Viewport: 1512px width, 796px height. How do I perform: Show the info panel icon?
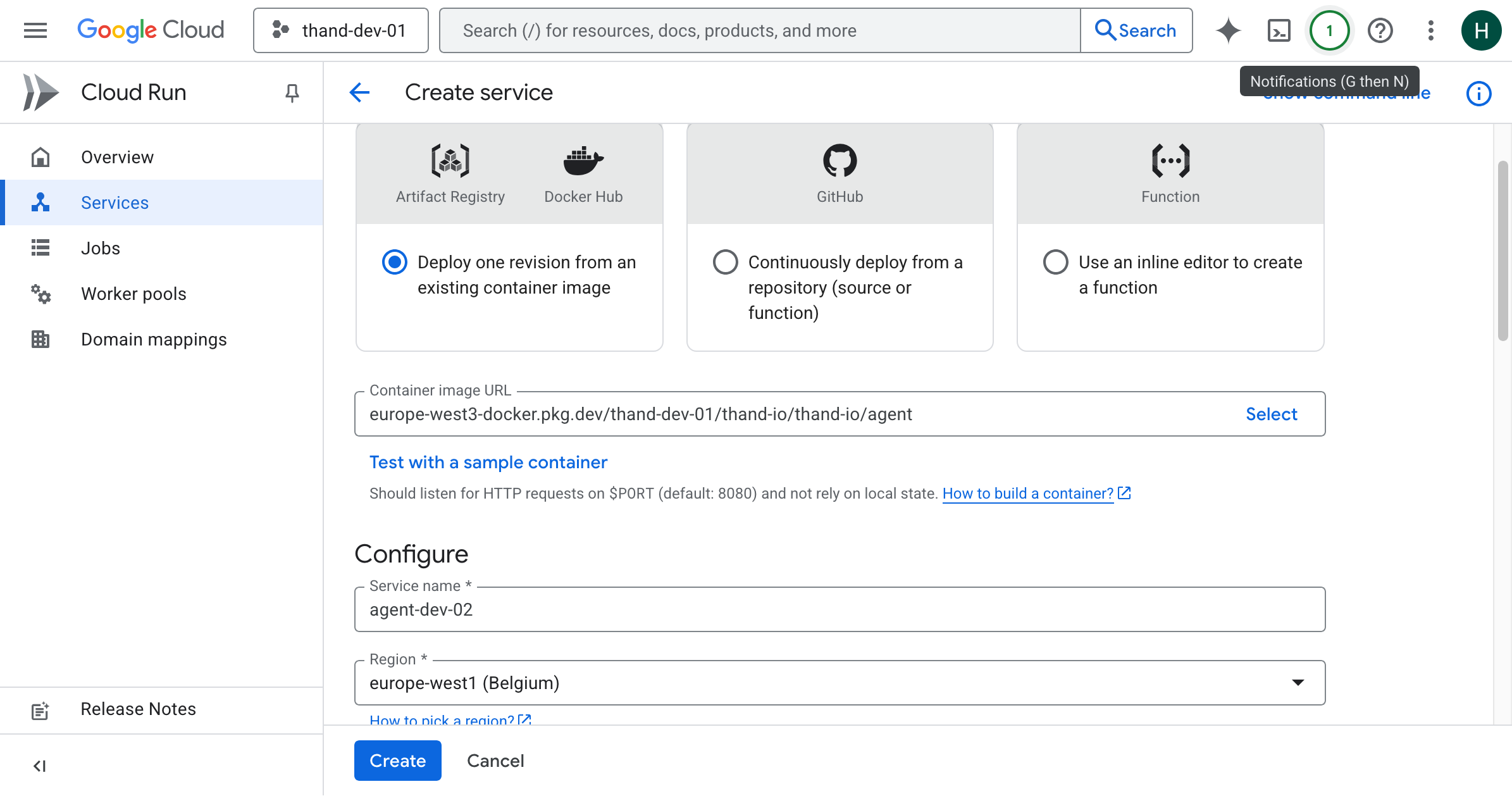click(1478, 94)
